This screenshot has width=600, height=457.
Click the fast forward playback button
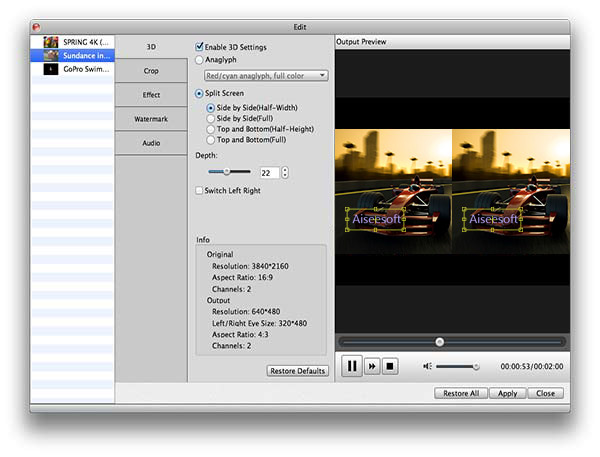click(x=372, y=366)
